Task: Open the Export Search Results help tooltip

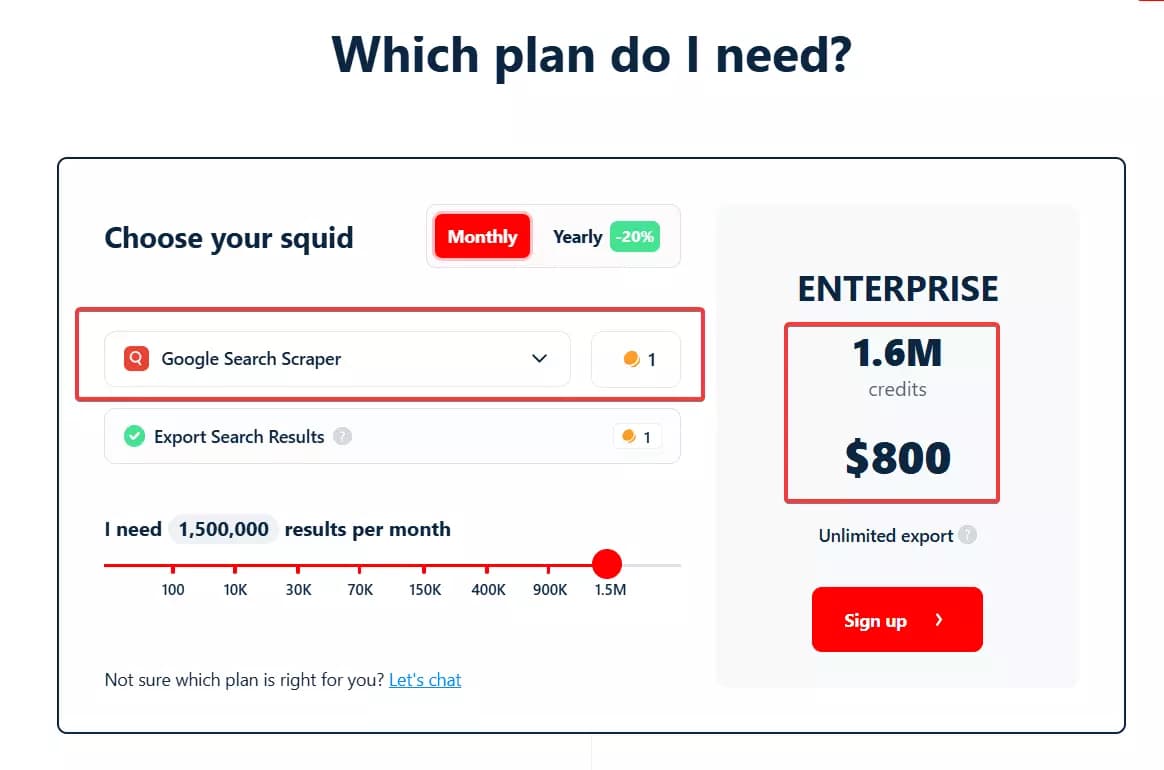Action: 343,436
